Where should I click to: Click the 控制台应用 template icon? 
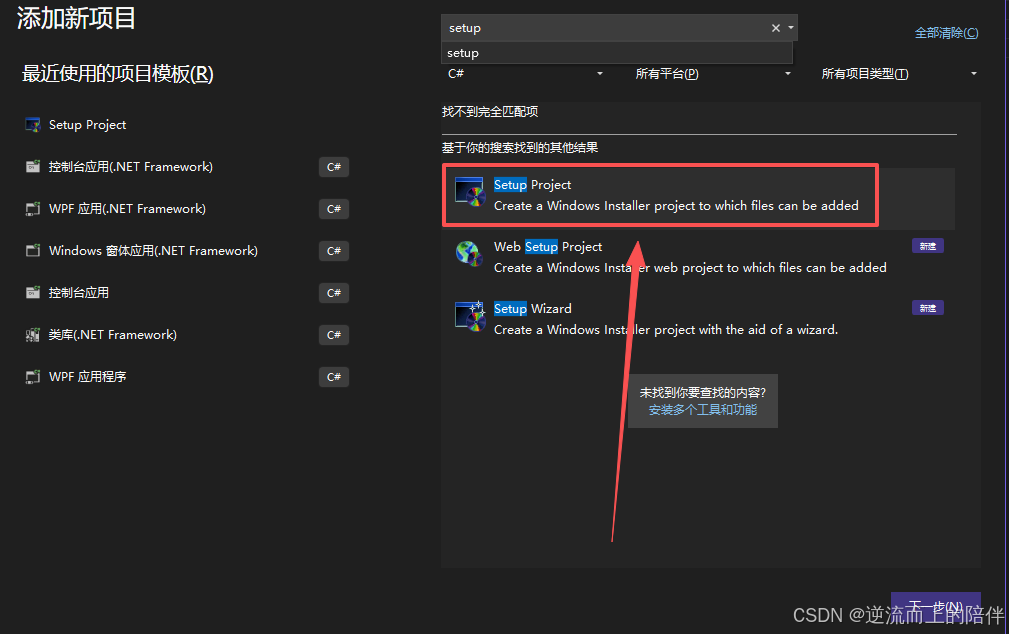coord(33,293)
